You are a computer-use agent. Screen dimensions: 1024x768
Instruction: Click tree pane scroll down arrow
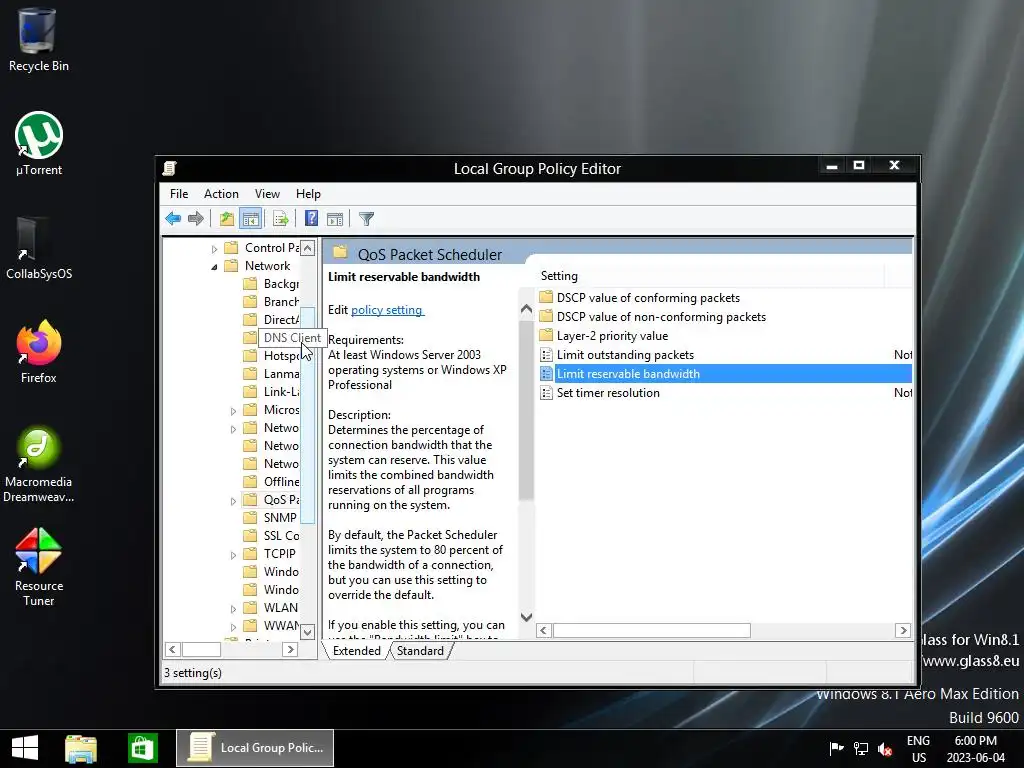[x=308, y=632]
